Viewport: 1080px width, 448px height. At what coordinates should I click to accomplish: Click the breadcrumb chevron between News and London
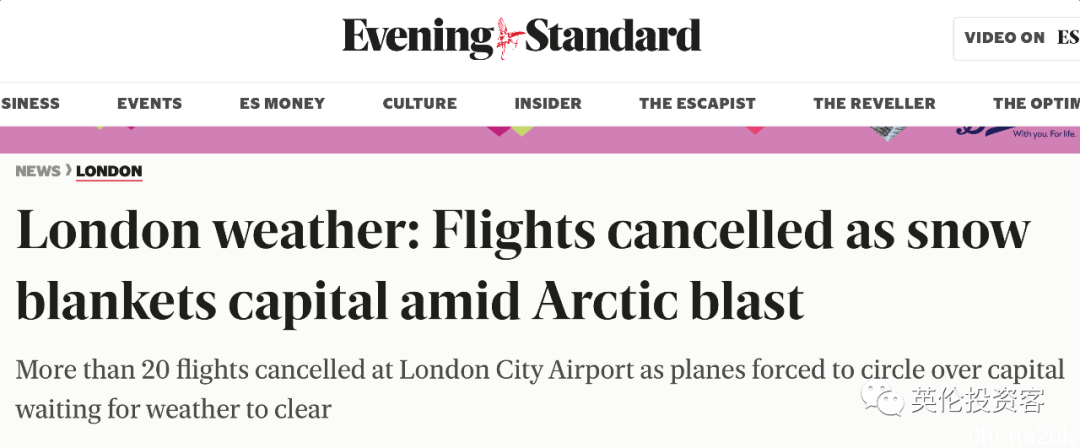pyautogui.click(x=68, y=170)
